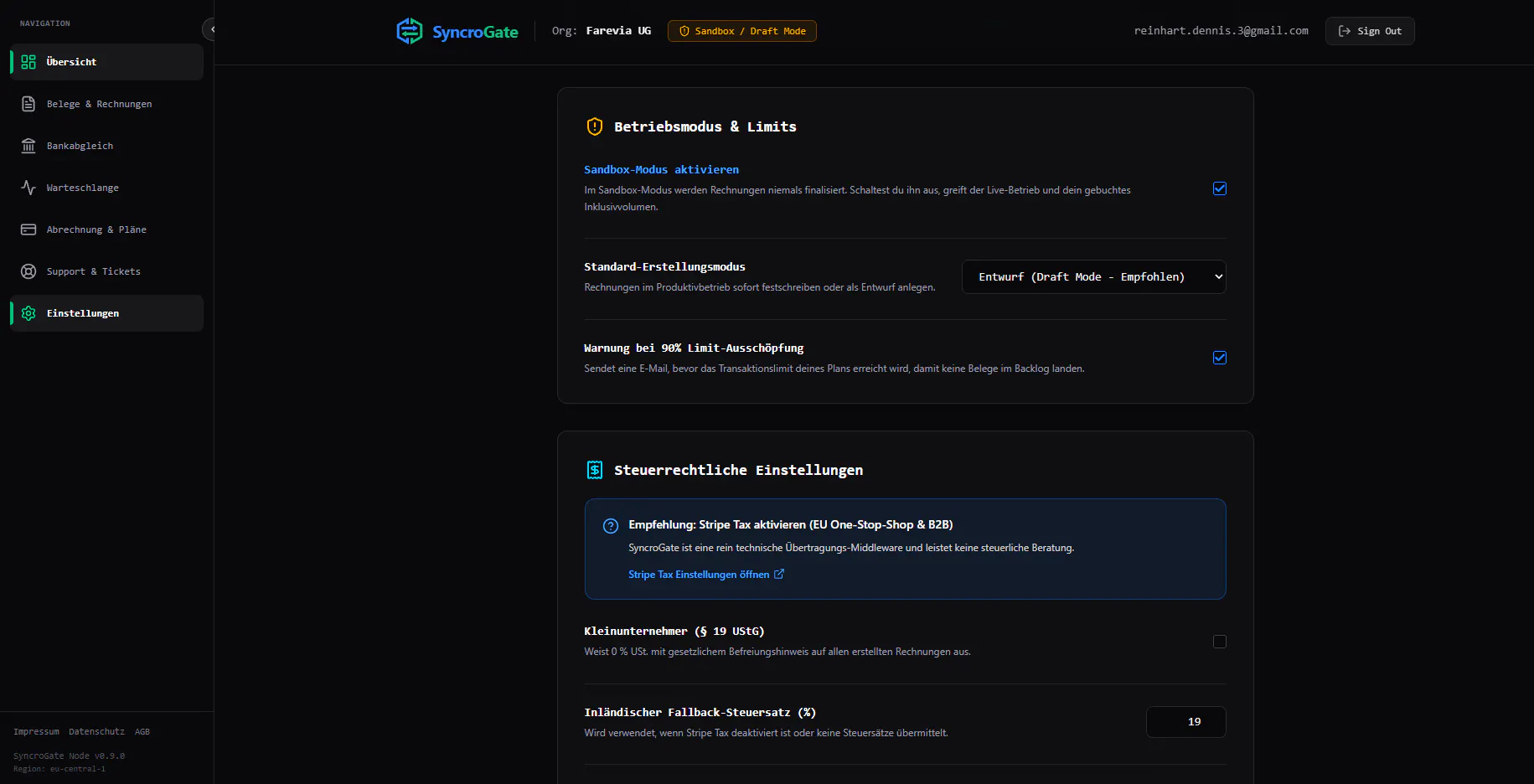The height and width of the screenshot is (784, 1534).
Task: Click the Betriebsmodus & Limits warning shield icon
Action: click(595, 126)
